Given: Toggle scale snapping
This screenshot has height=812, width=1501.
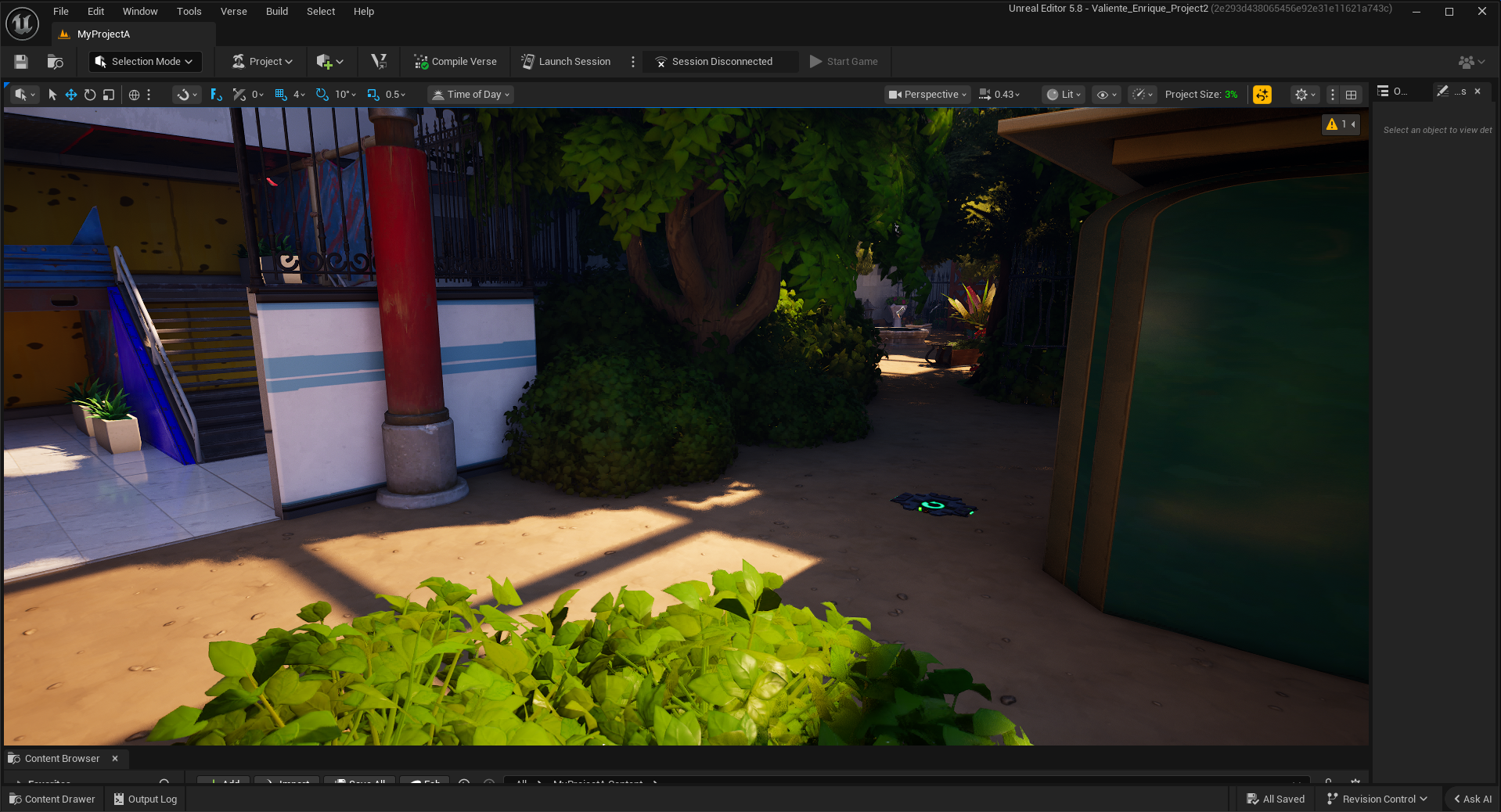Looking at the screenshot, I should (x=373, y=95).
